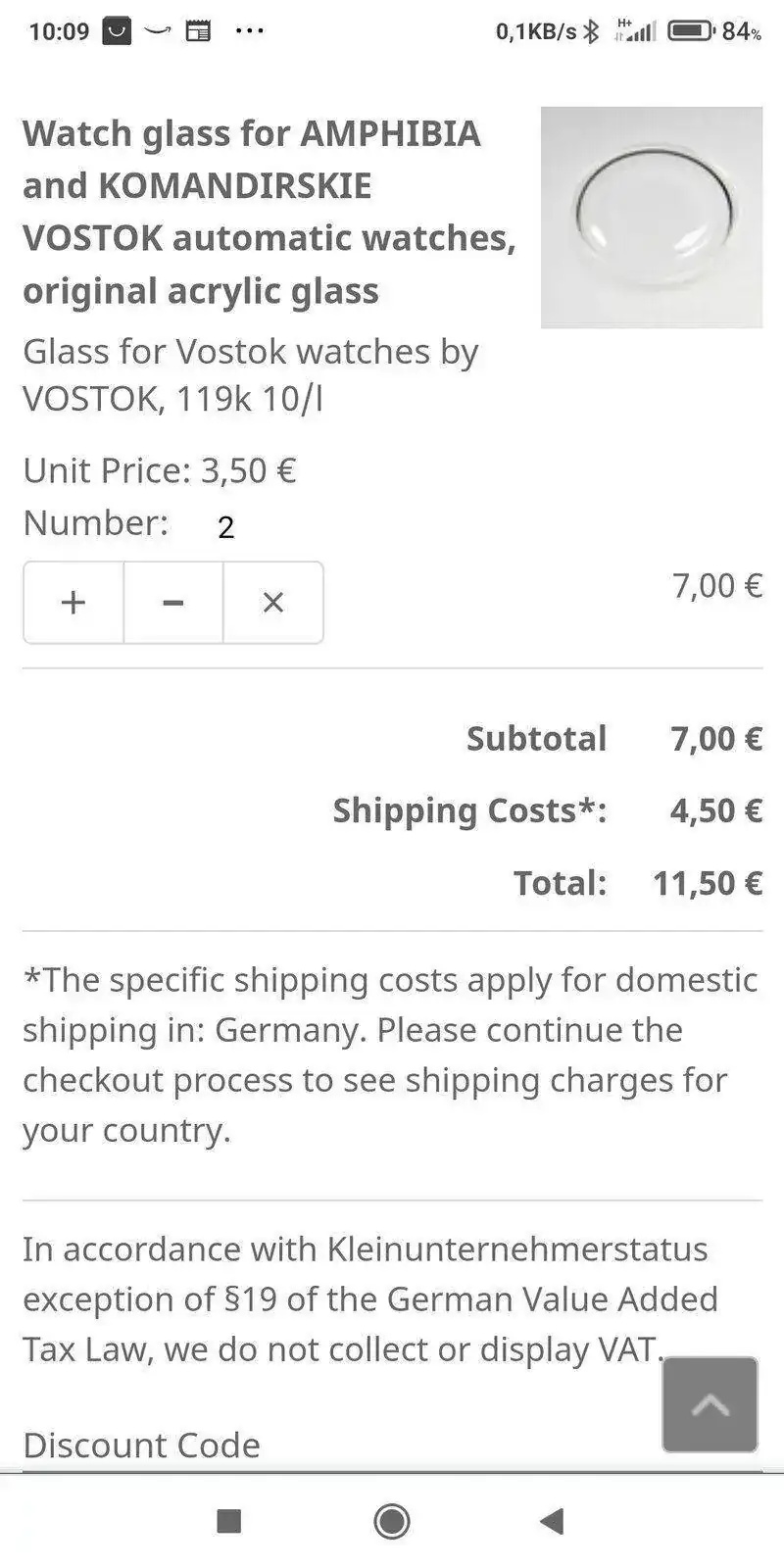Tap the Discount Code field label
The width and height of the screenshot is (784, 1568).
[142, 1445]
